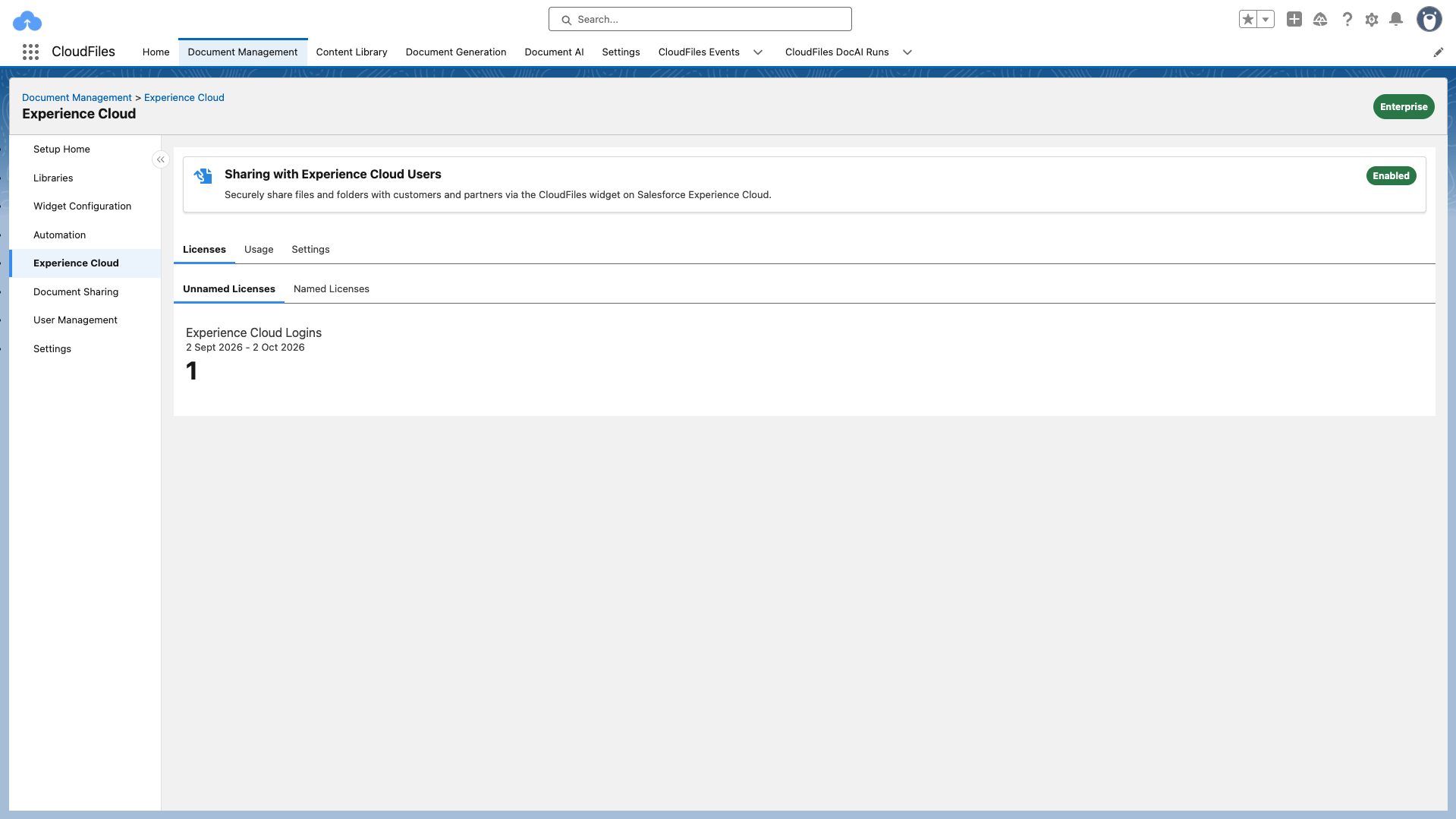Select the Document Management tab

click(243, 52)
